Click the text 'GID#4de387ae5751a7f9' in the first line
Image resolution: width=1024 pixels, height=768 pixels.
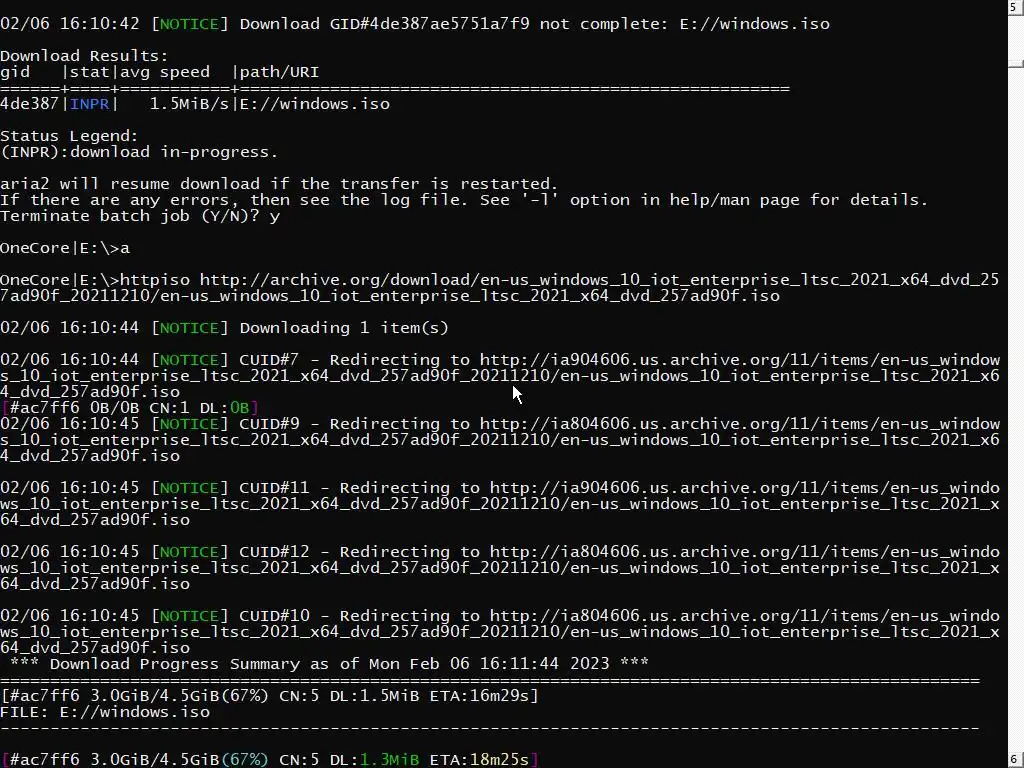pos(430,24)
